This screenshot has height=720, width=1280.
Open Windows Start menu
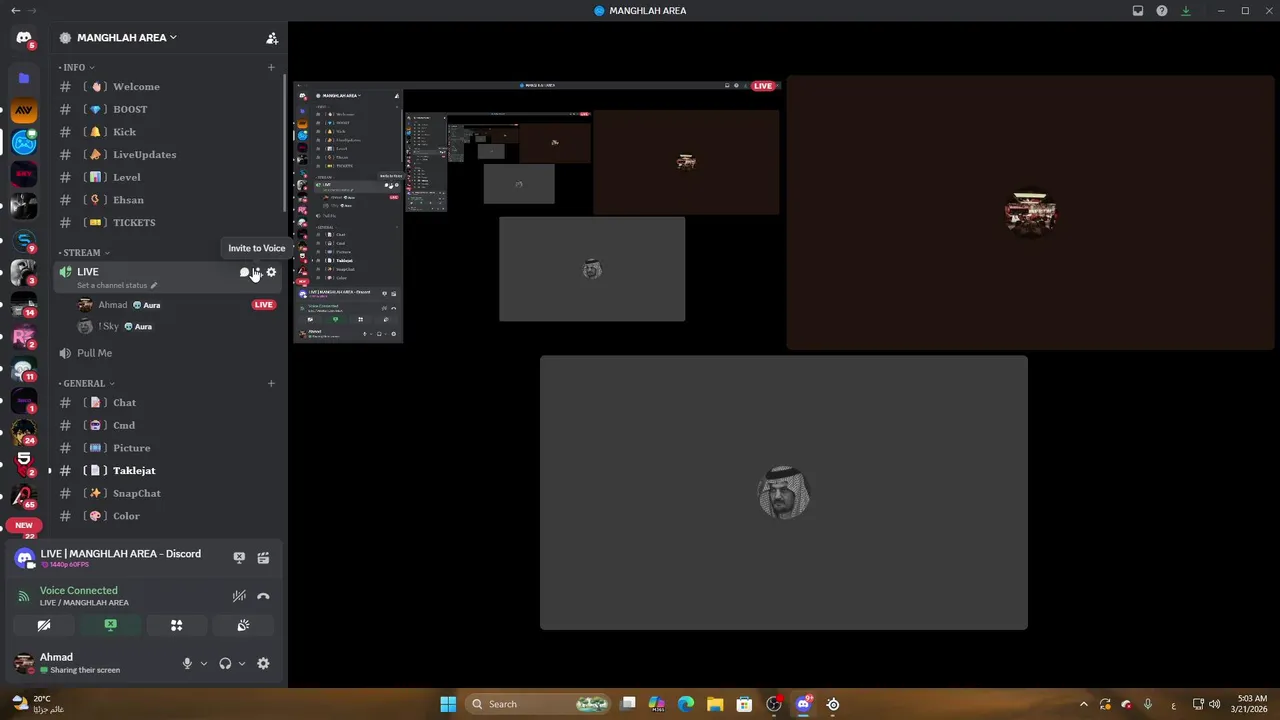448,704
